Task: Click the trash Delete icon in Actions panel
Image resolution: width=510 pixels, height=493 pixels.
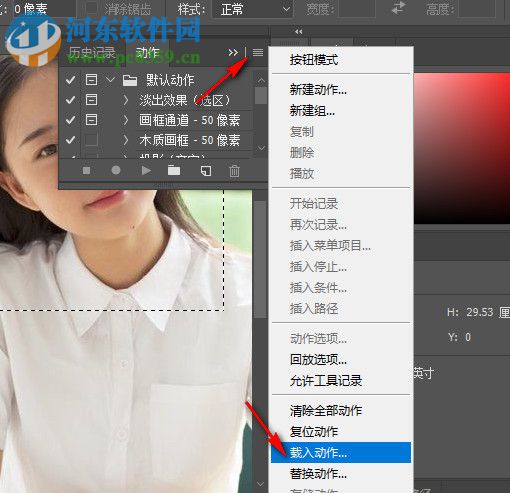Action: pos(234,171)
